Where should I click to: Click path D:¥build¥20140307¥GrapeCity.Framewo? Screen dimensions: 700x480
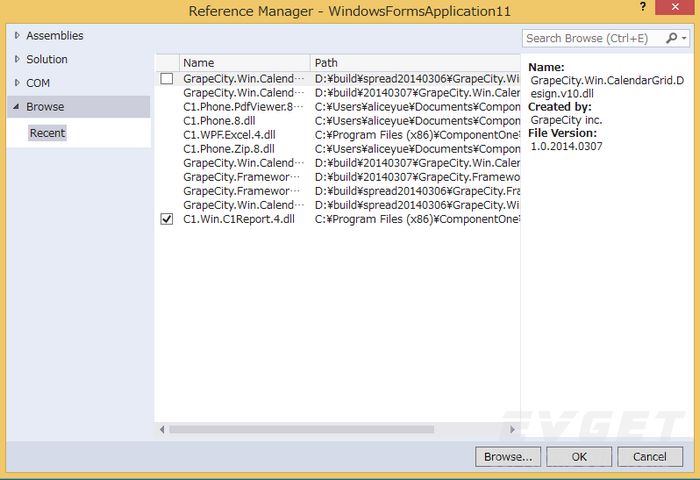[417, 177]
